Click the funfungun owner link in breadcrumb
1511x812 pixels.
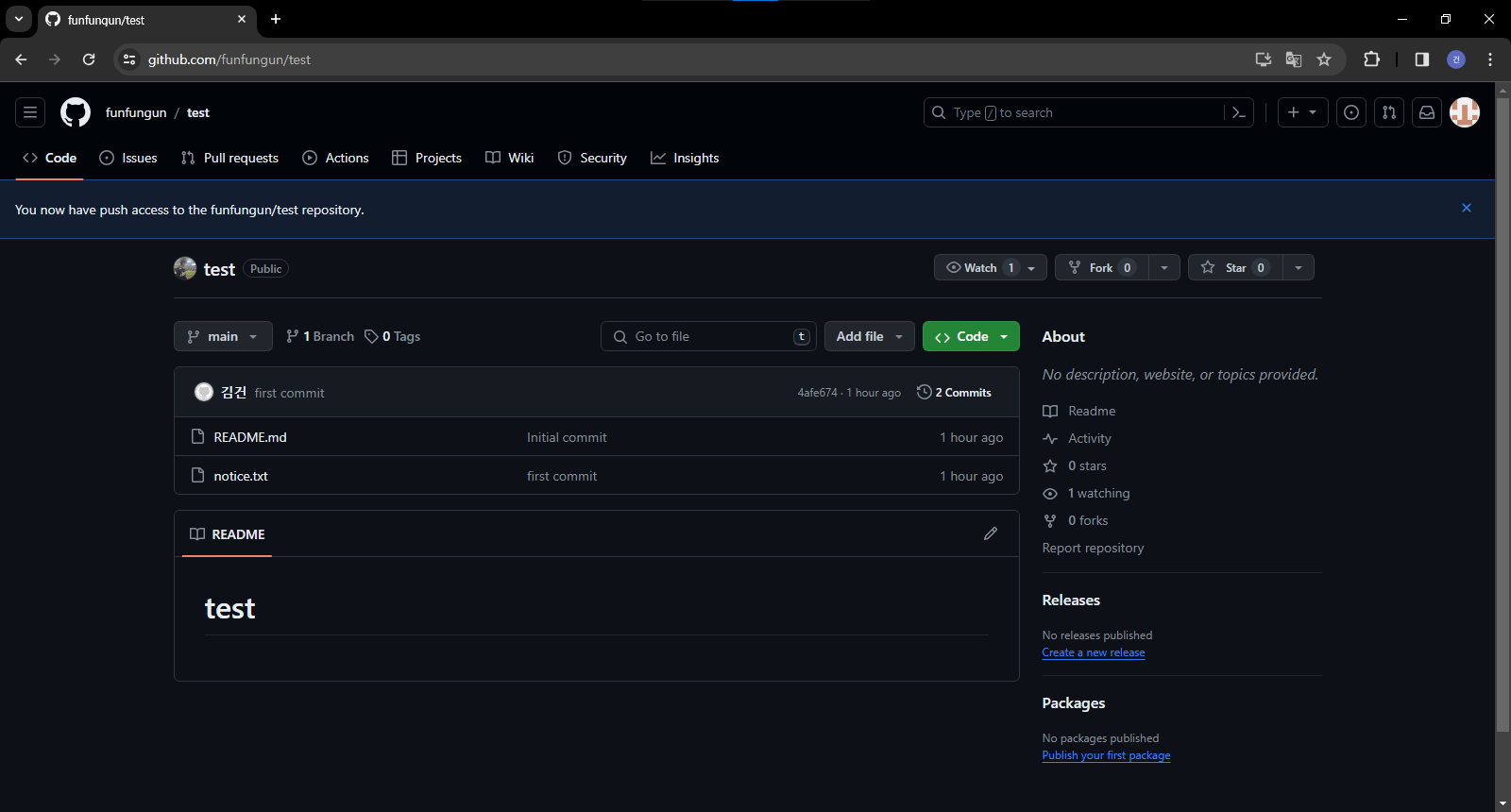click(136, 112)
